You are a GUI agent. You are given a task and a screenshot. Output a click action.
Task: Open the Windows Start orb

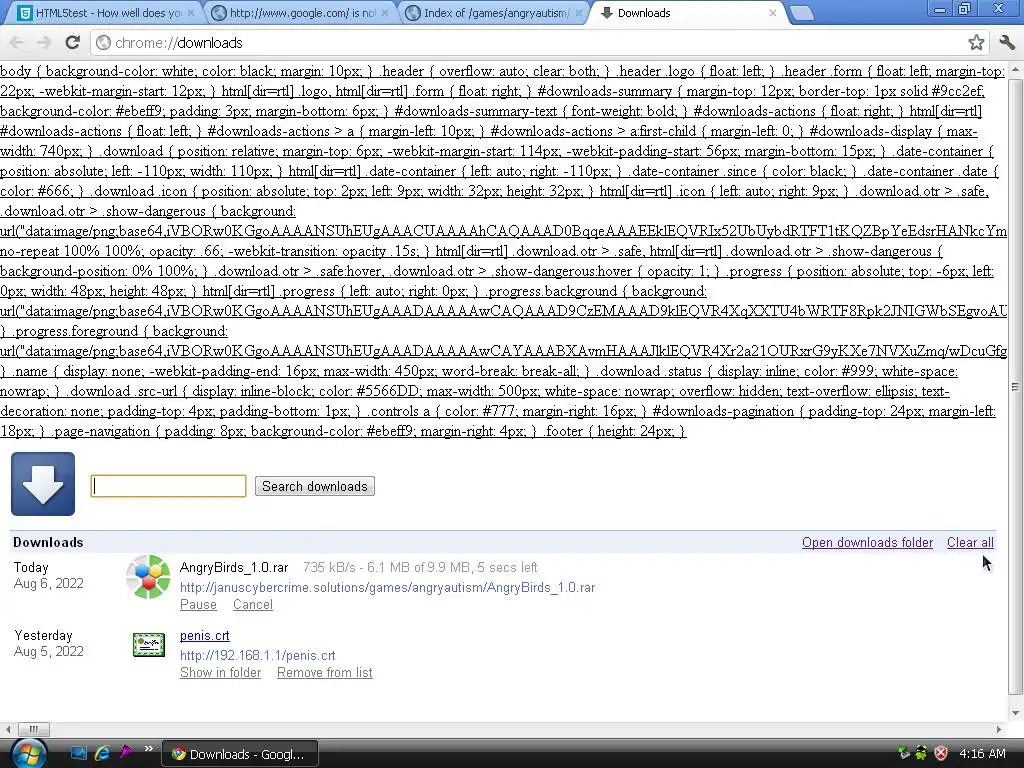coord(28,753)
